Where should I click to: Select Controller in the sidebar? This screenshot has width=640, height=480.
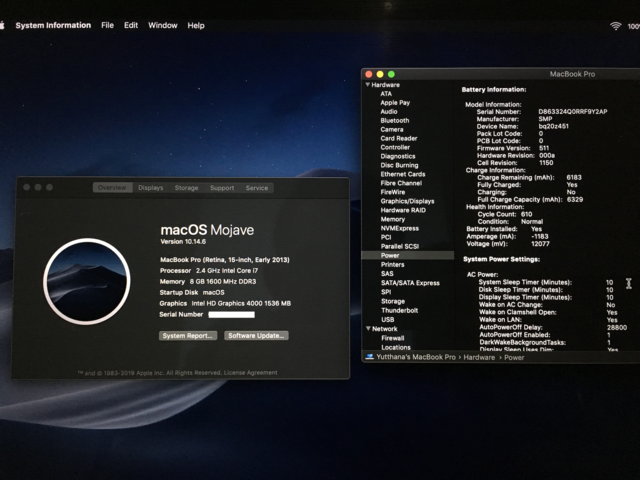(x=395, y=147)
